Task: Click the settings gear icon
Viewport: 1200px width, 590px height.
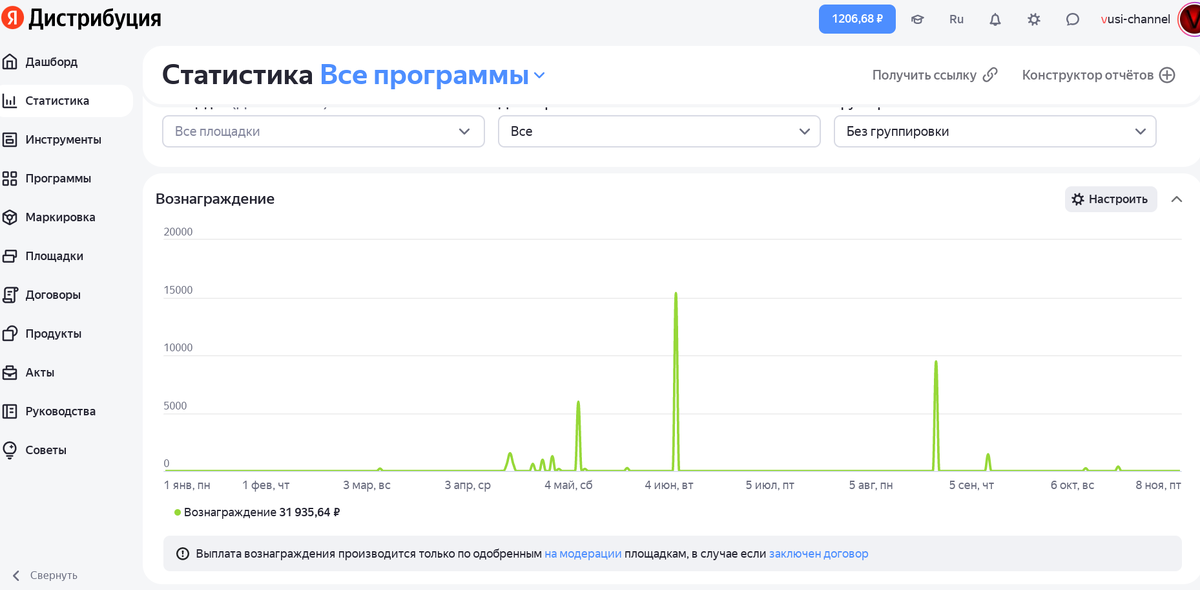Action: [x=1033, y=19]
